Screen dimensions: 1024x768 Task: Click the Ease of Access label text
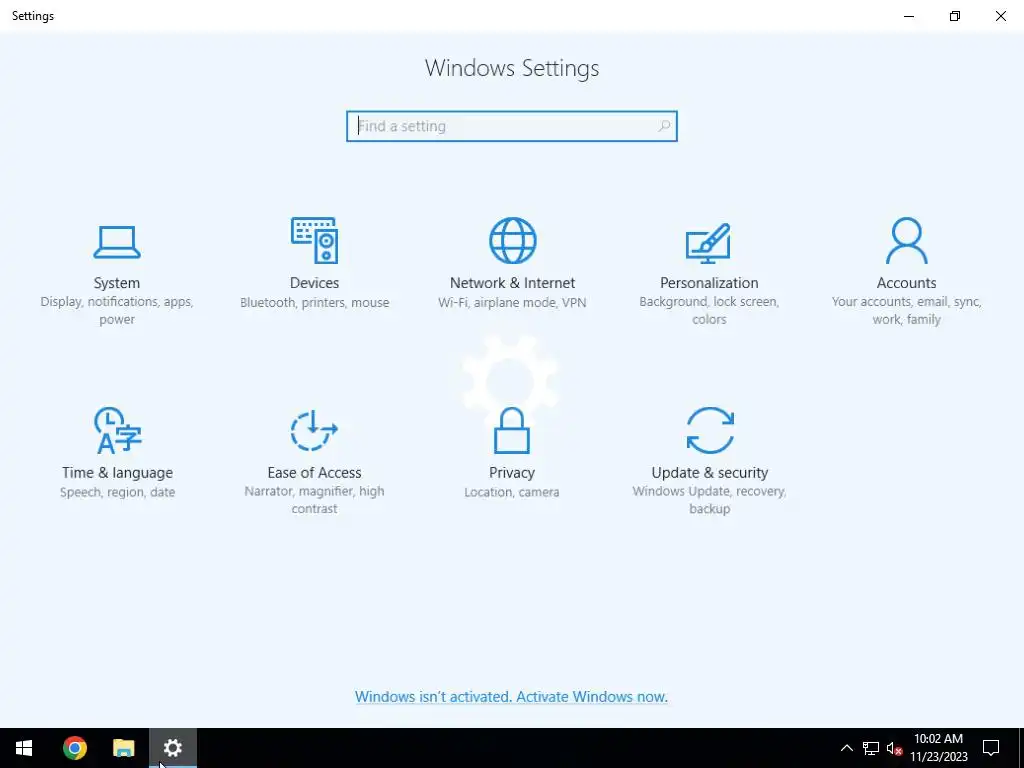[x=314, y=472]
